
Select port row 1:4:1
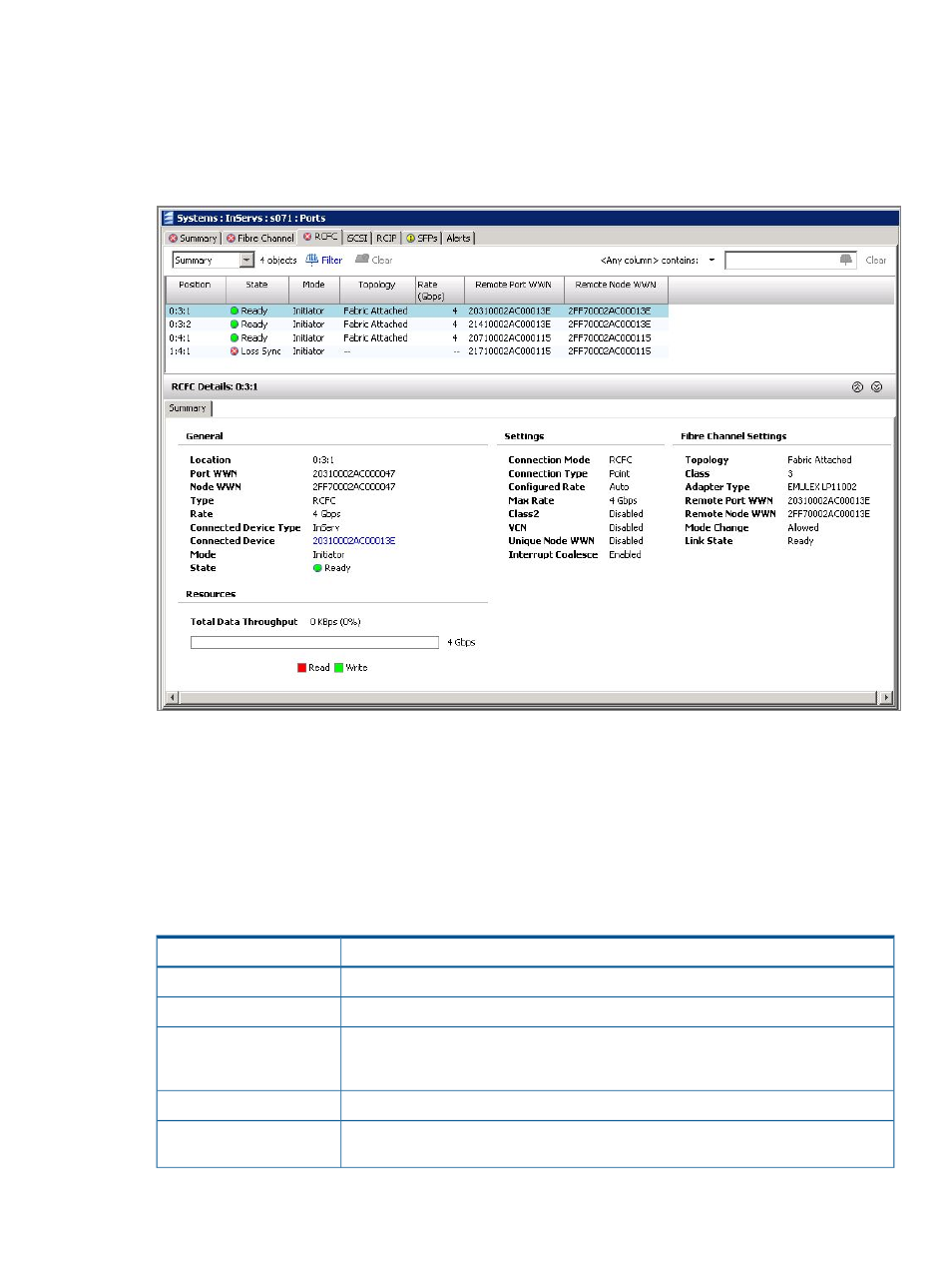point(417,351)
